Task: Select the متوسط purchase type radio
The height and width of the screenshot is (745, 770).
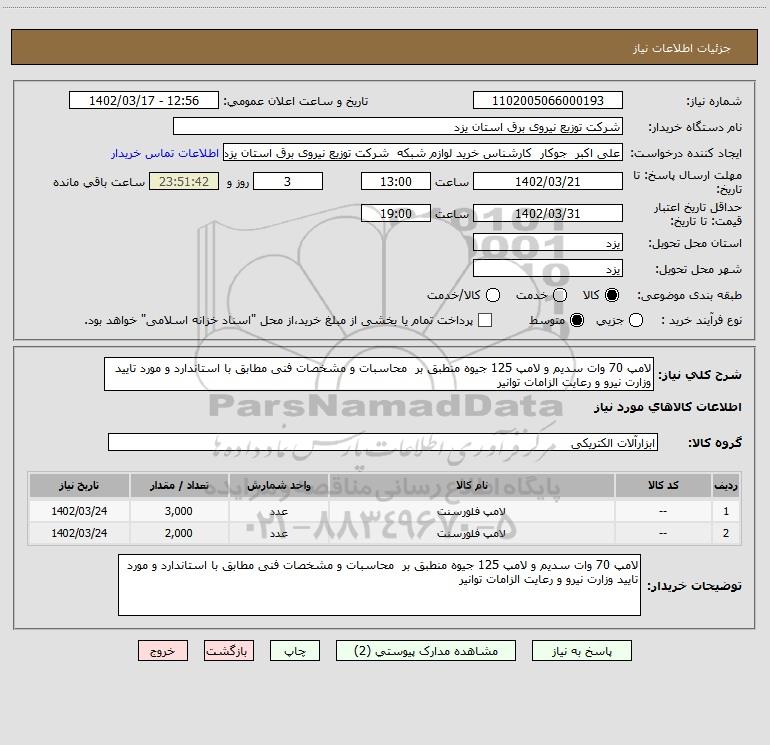Action: coord(577,320)
